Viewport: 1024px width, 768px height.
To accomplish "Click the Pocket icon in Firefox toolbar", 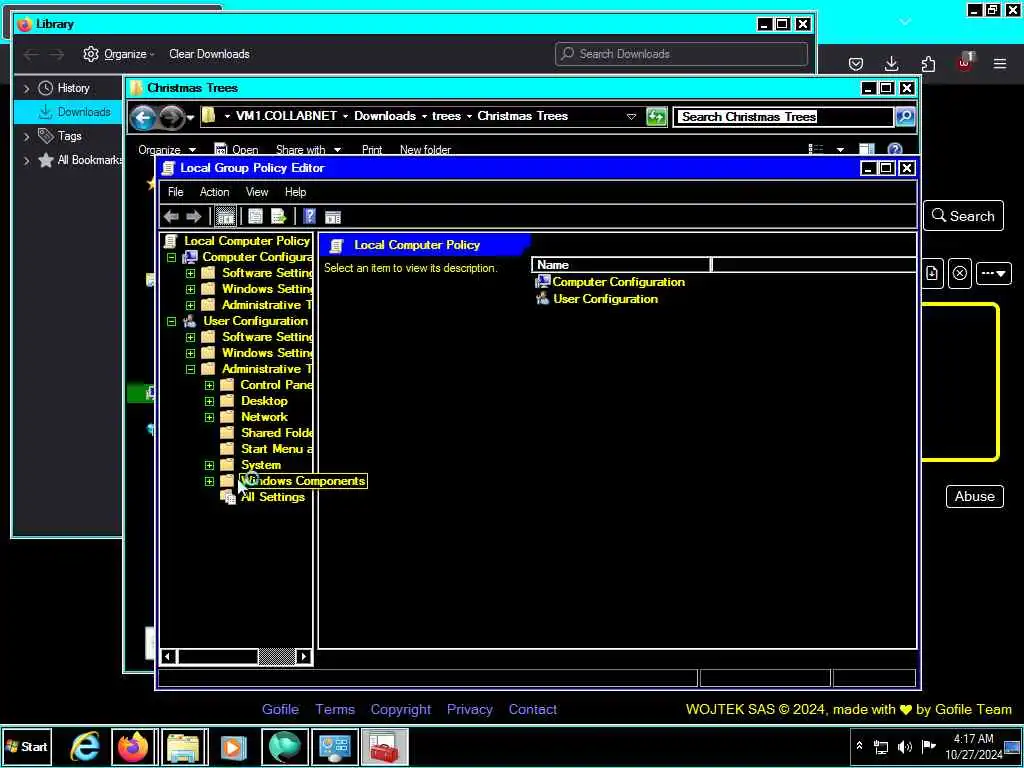I will click(x=856, y=63).
